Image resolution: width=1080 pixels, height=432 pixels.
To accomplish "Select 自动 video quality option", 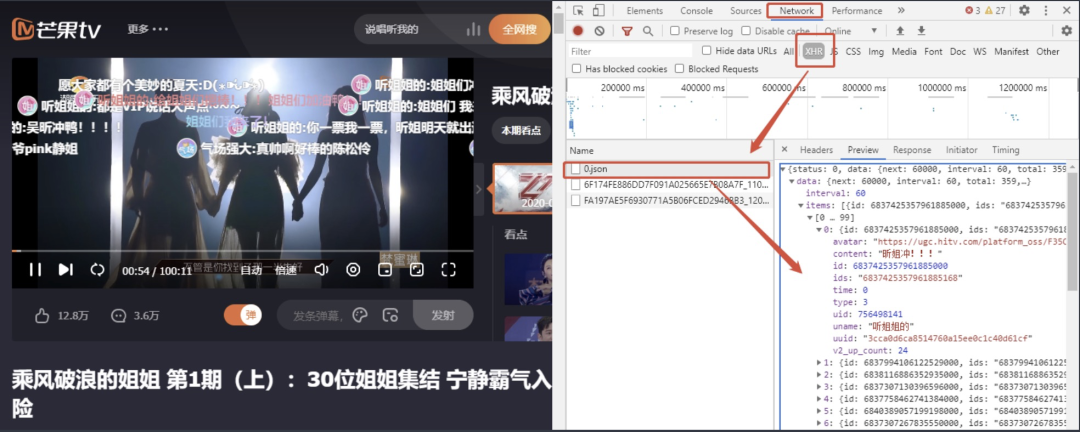I will click(251, 269).
